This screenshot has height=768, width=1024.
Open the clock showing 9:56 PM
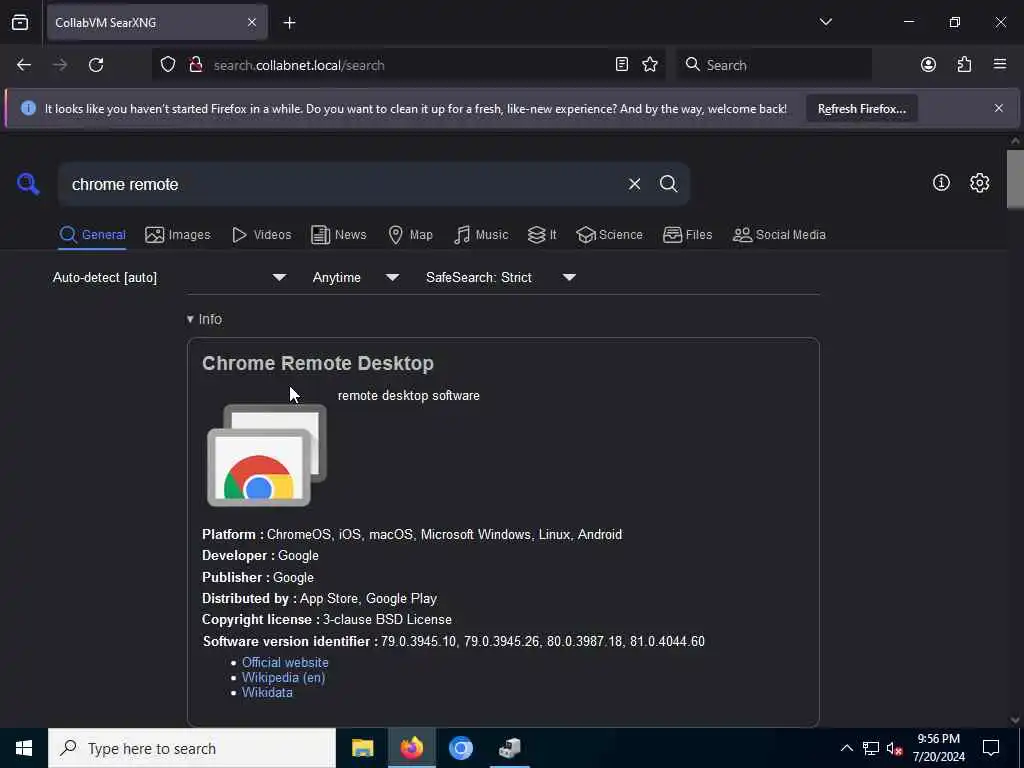[x=938, y=748]
